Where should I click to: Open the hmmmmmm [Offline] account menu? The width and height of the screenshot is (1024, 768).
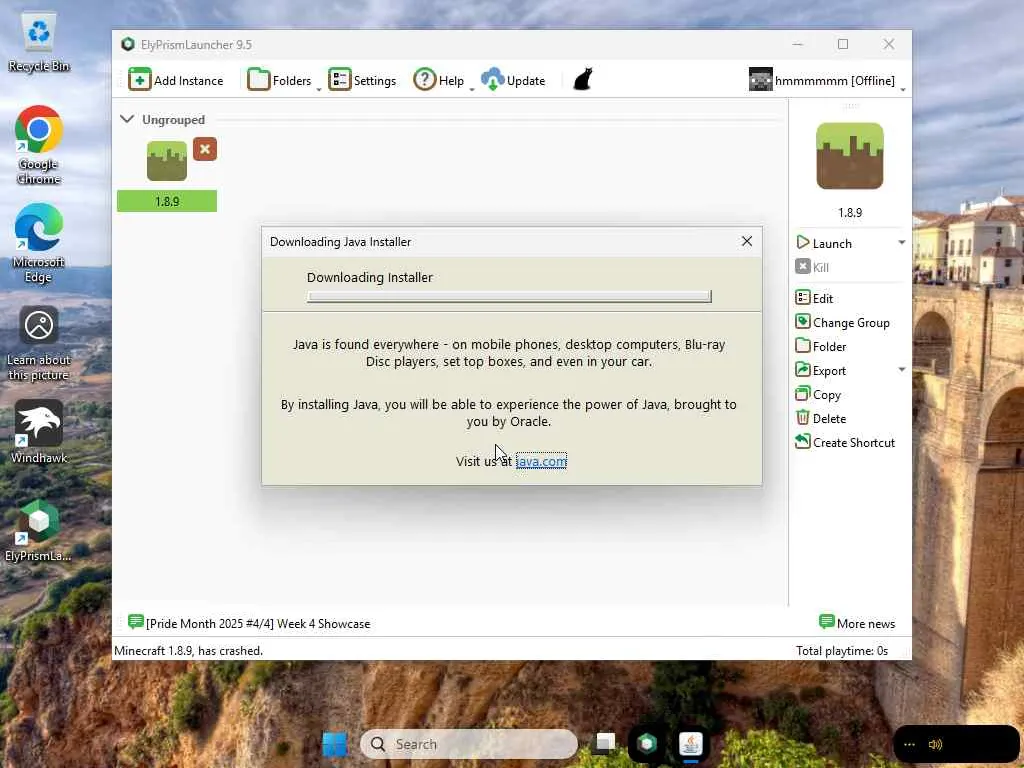point(827,80)
